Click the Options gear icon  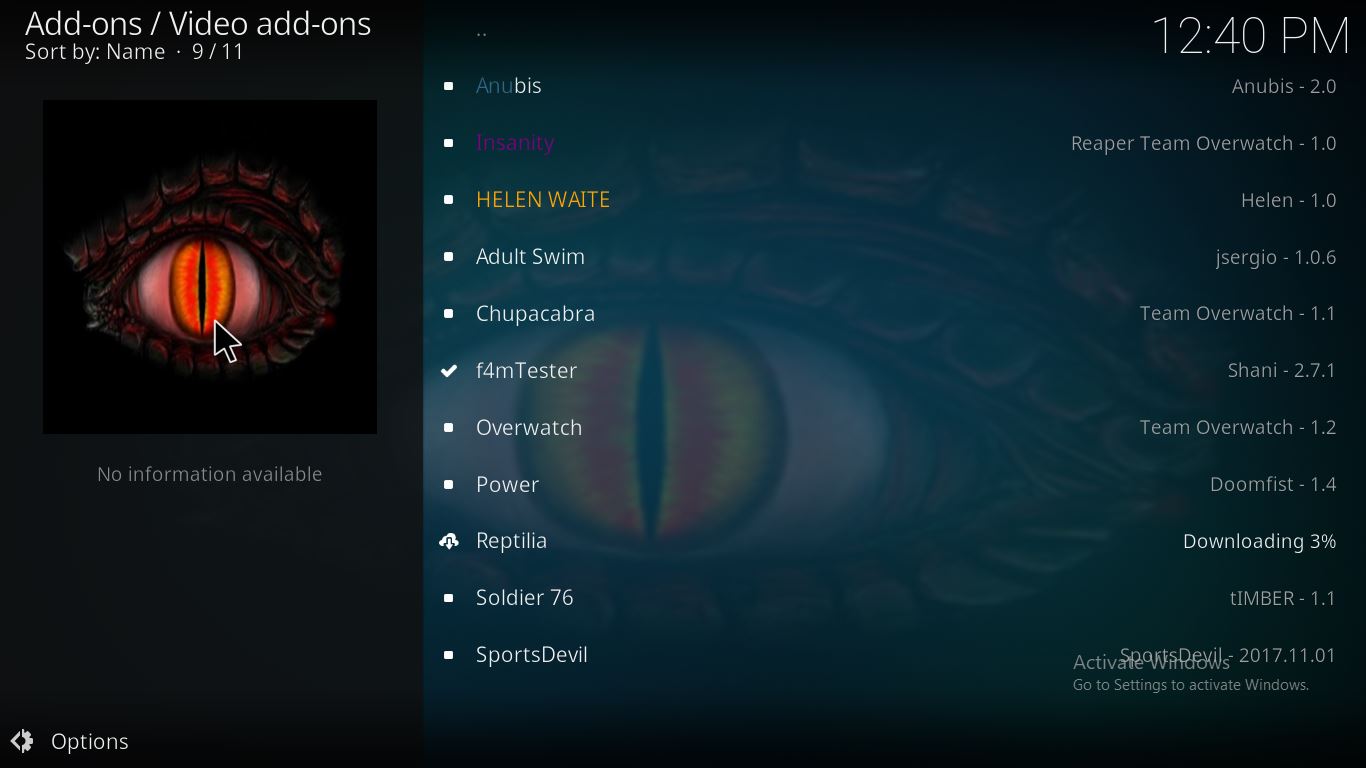(x=22, y=741)
